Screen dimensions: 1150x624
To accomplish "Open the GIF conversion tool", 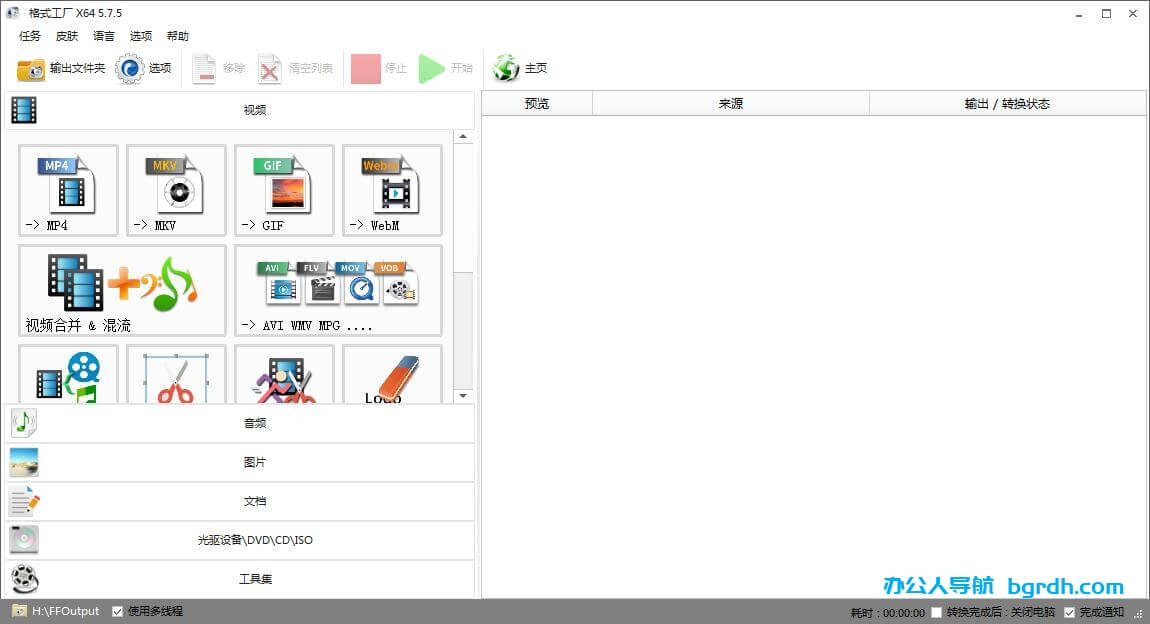I will 284,189.
